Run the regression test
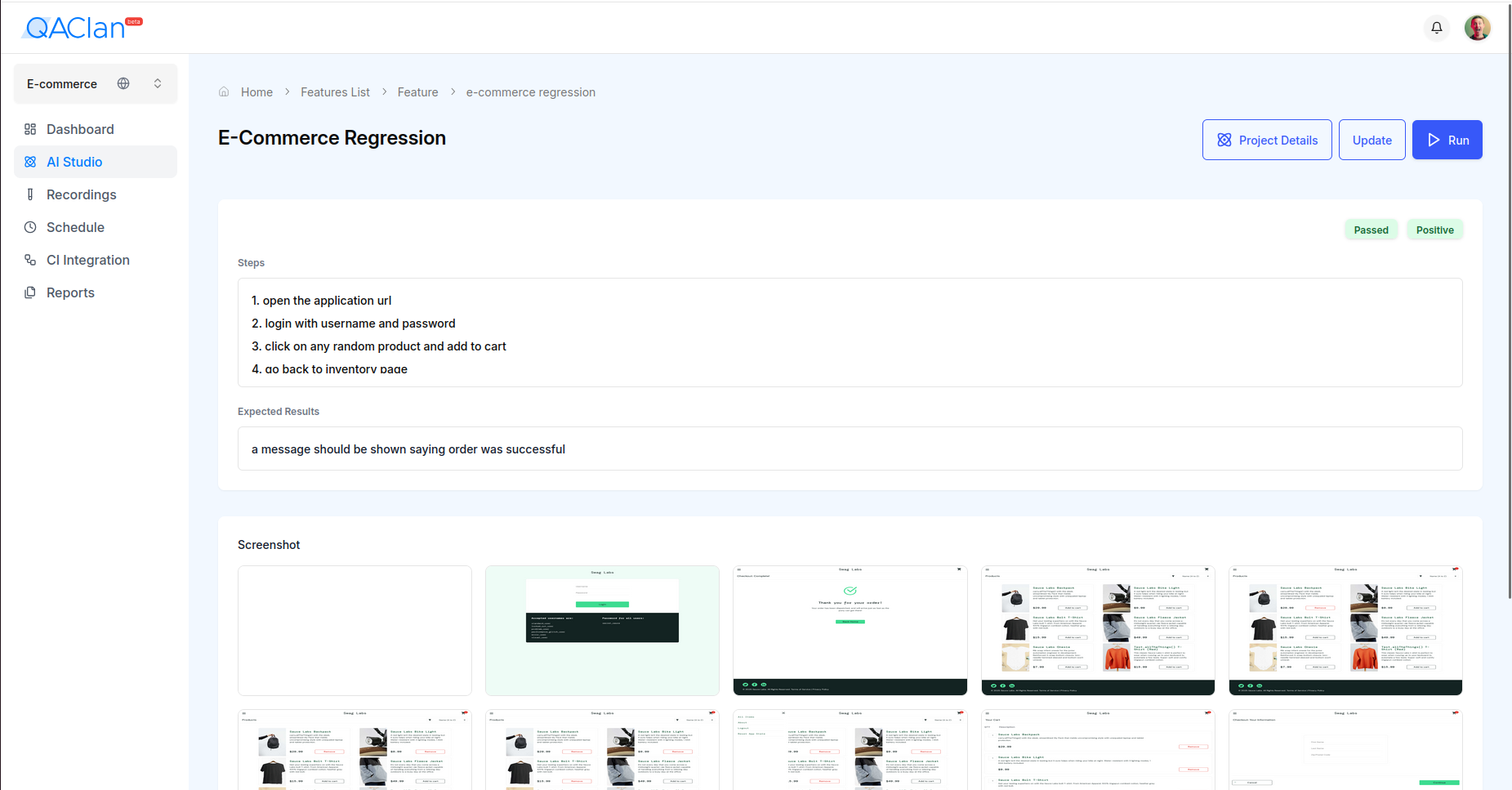The height and width of the screenshot is (790, 1512). point(1447,140)
